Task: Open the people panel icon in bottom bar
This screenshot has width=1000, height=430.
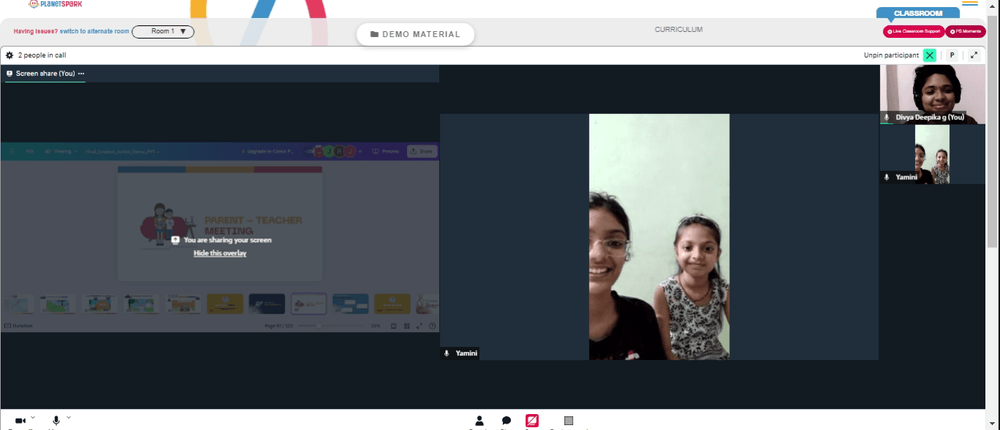Action: pos(479,421)
